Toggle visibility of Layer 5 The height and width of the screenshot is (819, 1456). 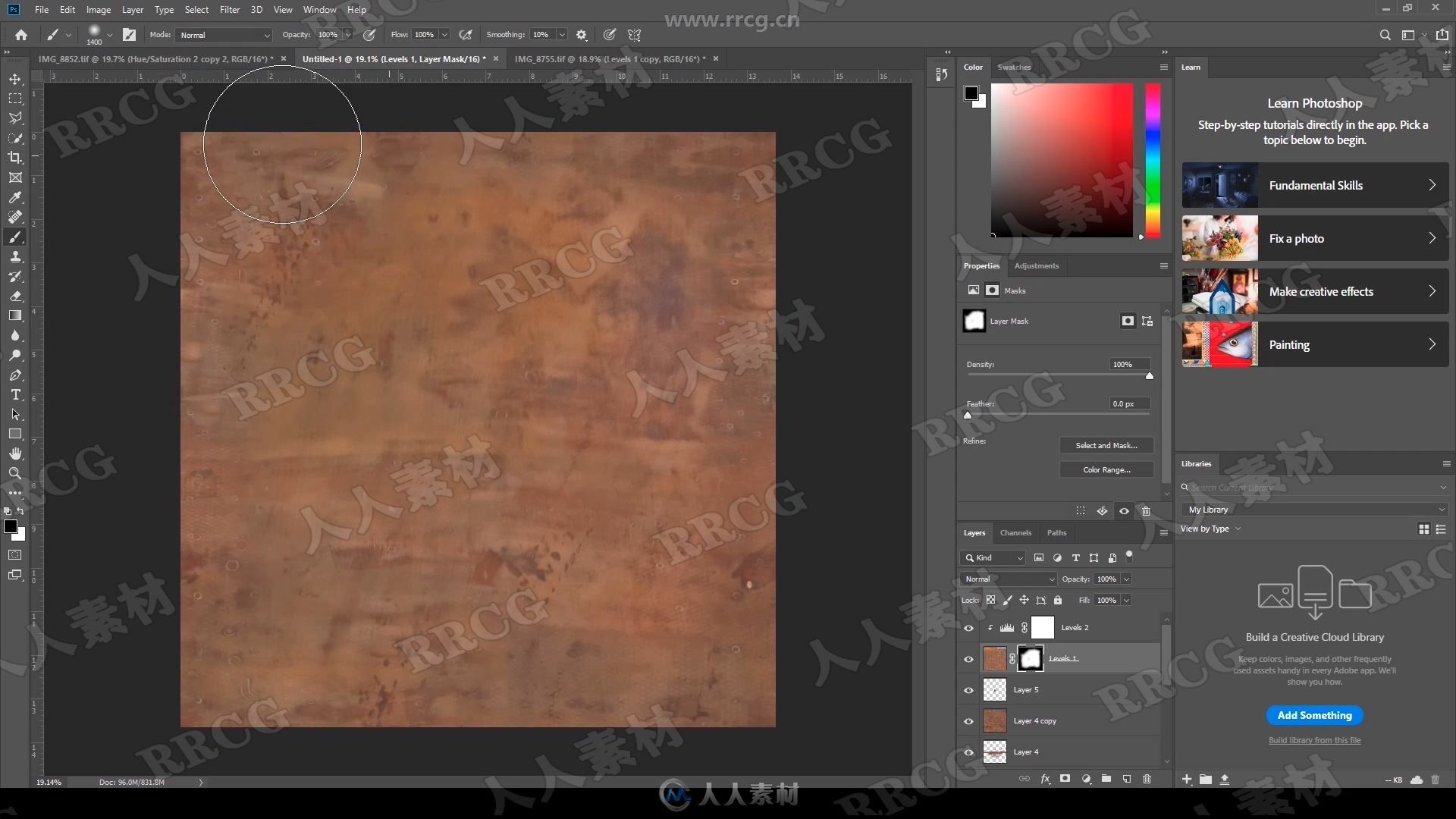(x=968, y=689)
